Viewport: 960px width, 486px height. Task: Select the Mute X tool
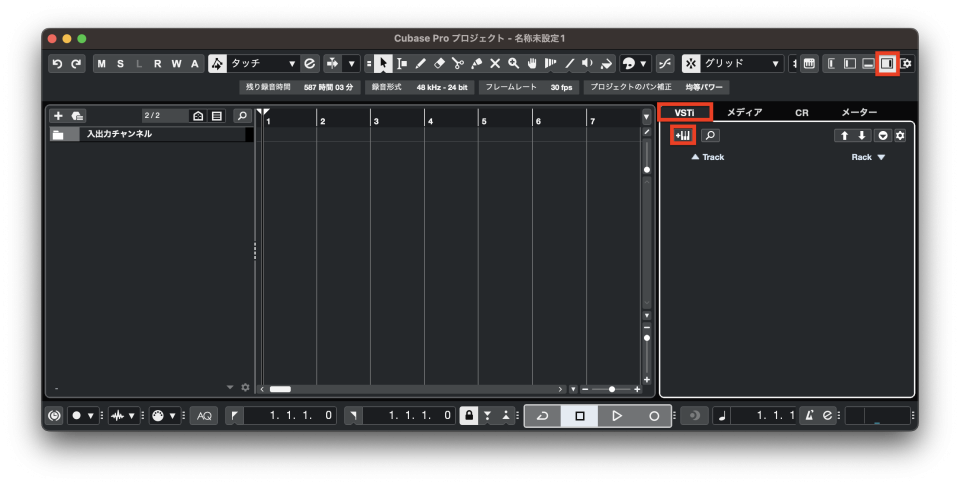[x=495, y=64]
